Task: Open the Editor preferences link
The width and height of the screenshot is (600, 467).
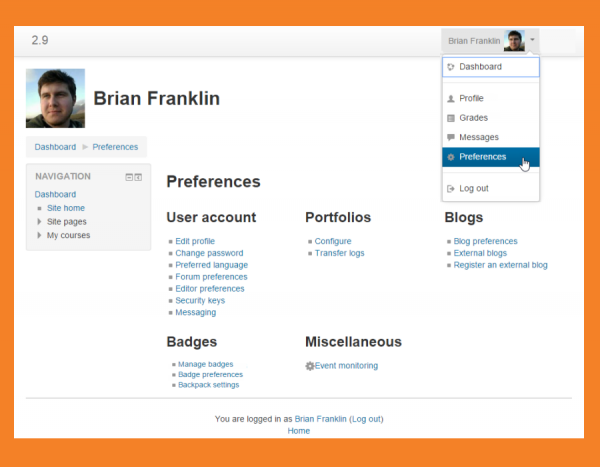Action: [210, 289]
